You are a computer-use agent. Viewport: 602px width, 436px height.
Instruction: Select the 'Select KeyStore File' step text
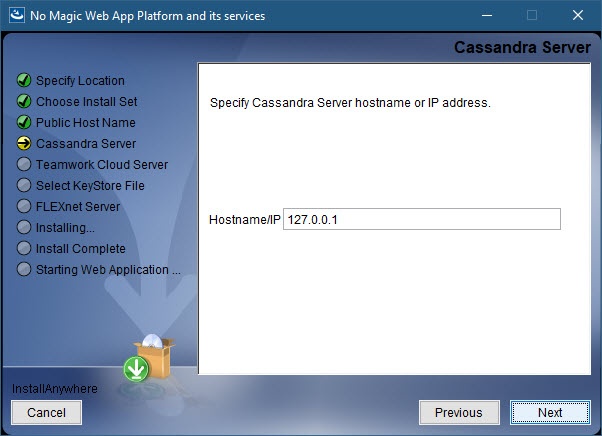(x=90, y=186)
